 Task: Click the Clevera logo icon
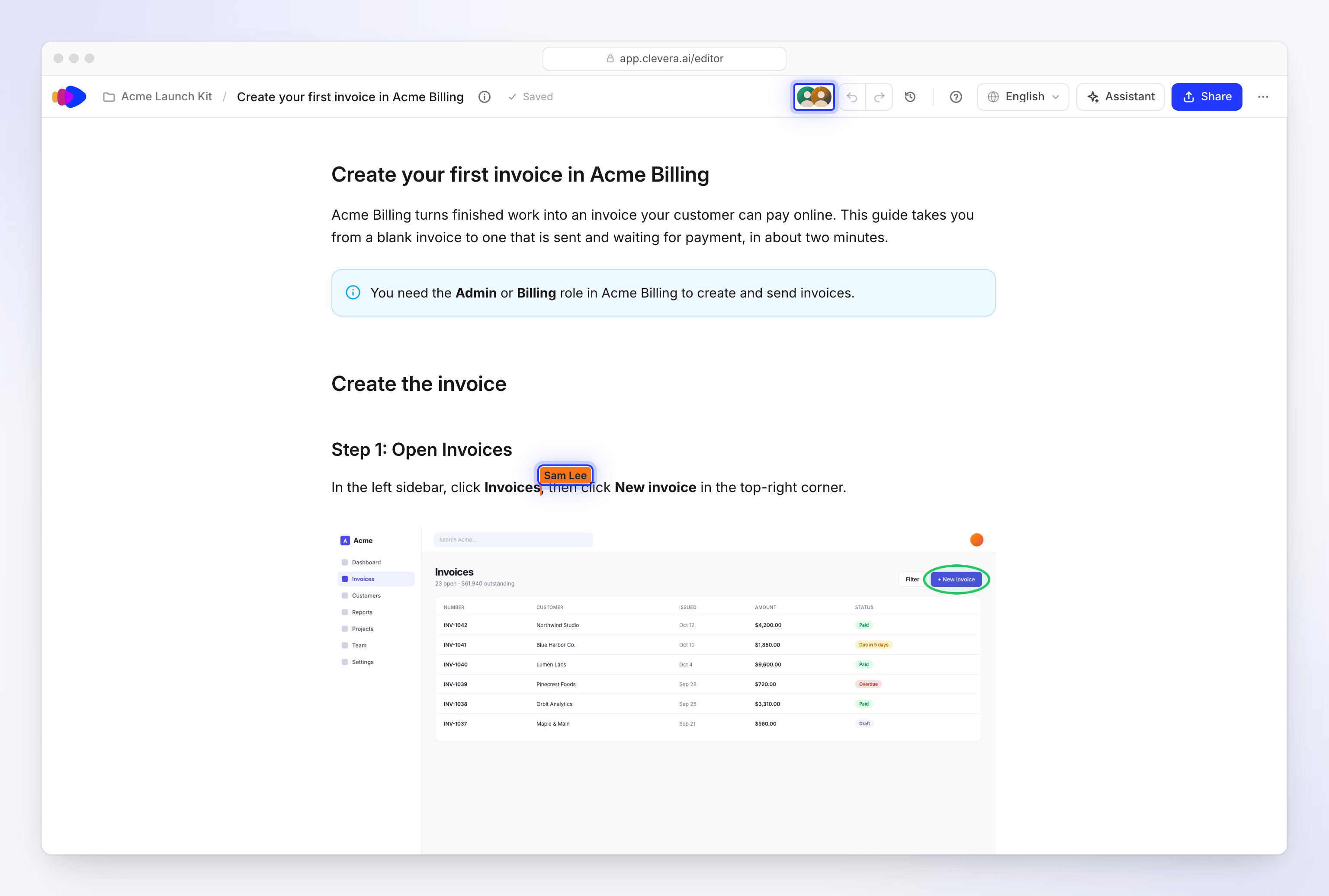[69, 96]
